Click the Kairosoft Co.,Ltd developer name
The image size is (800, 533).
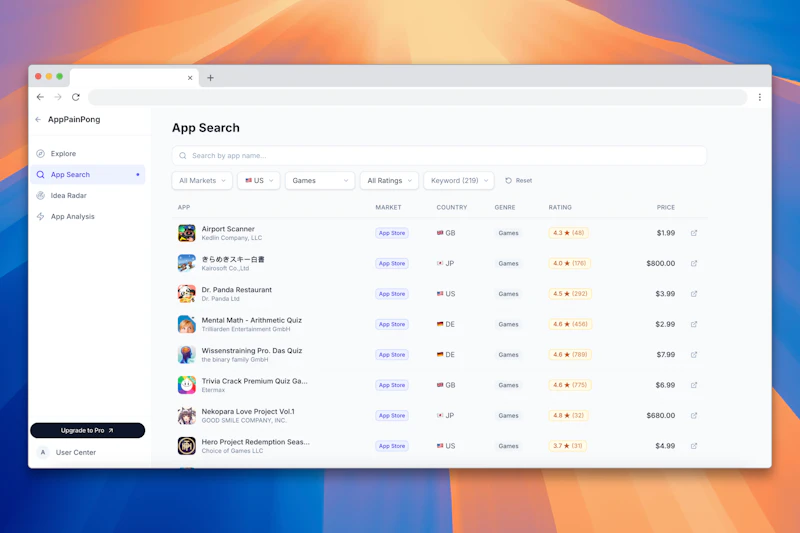tap(225, 268)
